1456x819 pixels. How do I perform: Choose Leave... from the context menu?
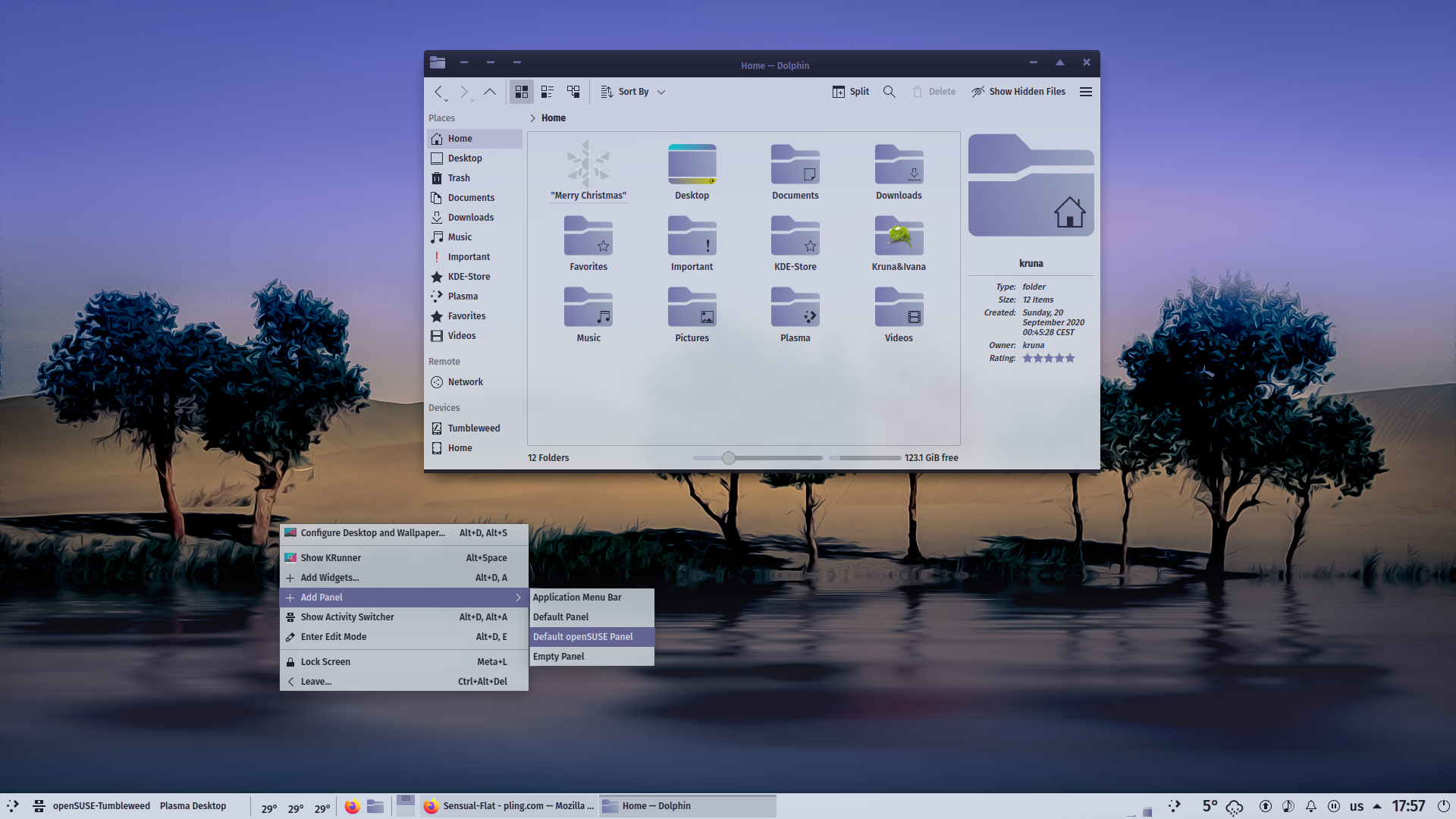pos(404,682)
